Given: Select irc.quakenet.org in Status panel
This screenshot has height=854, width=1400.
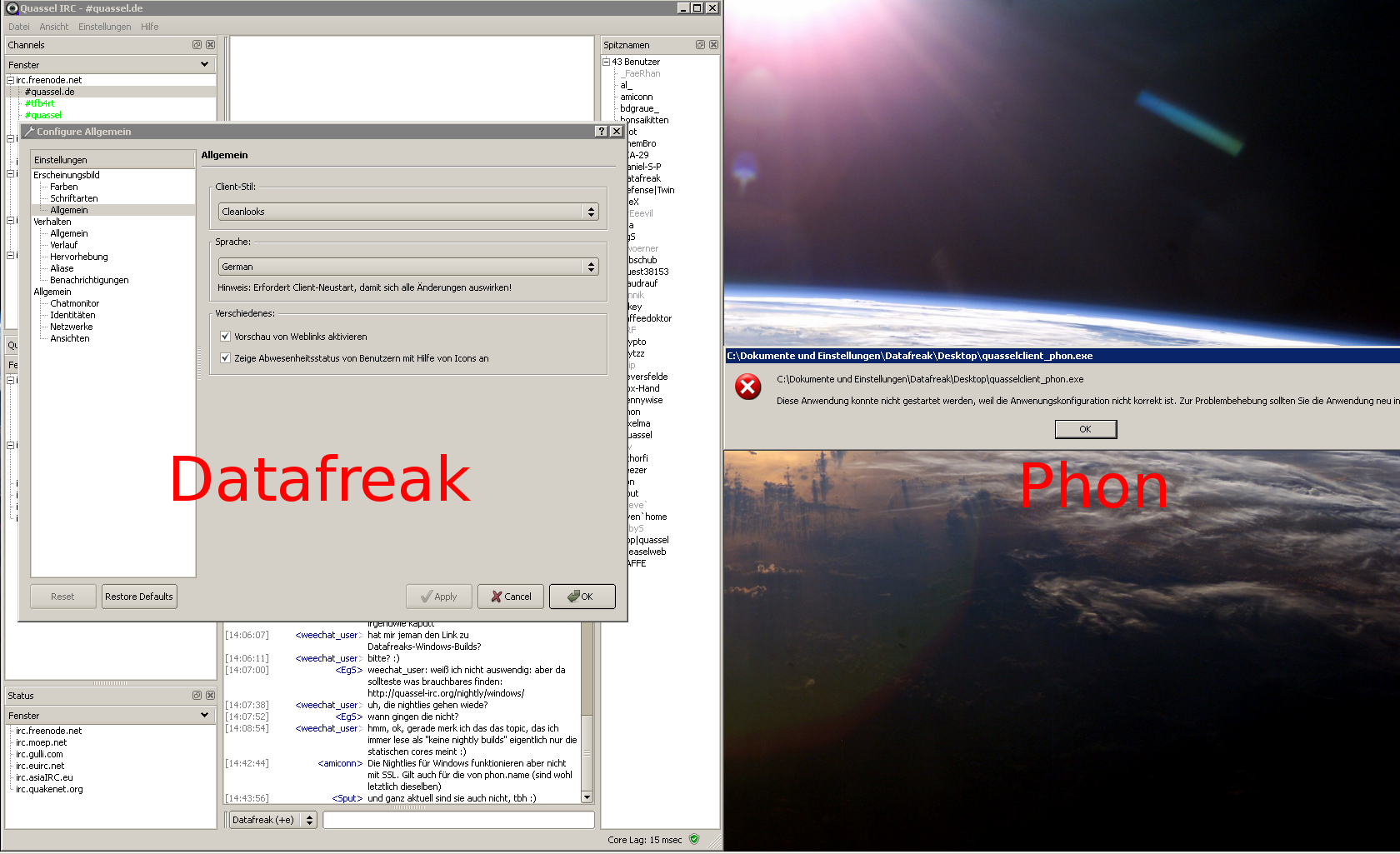Looking at the screenshot, I should (49, 789).
